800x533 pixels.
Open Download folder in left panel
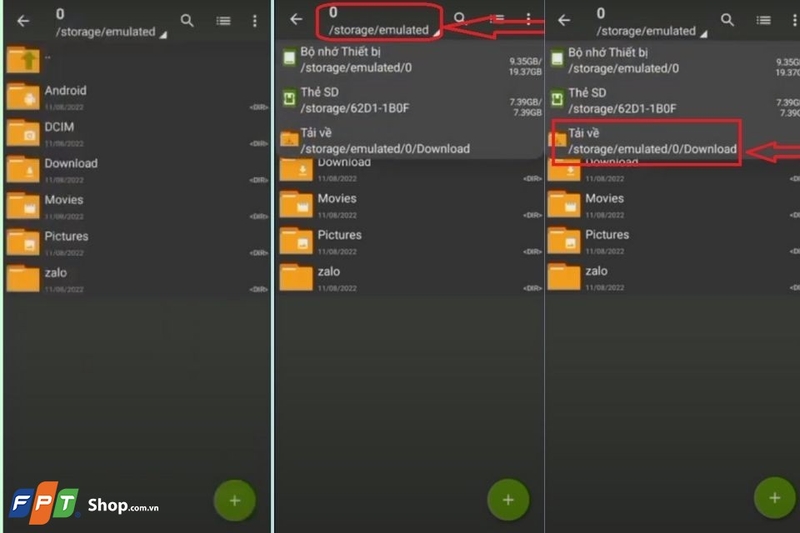click(x=137, y=169)
